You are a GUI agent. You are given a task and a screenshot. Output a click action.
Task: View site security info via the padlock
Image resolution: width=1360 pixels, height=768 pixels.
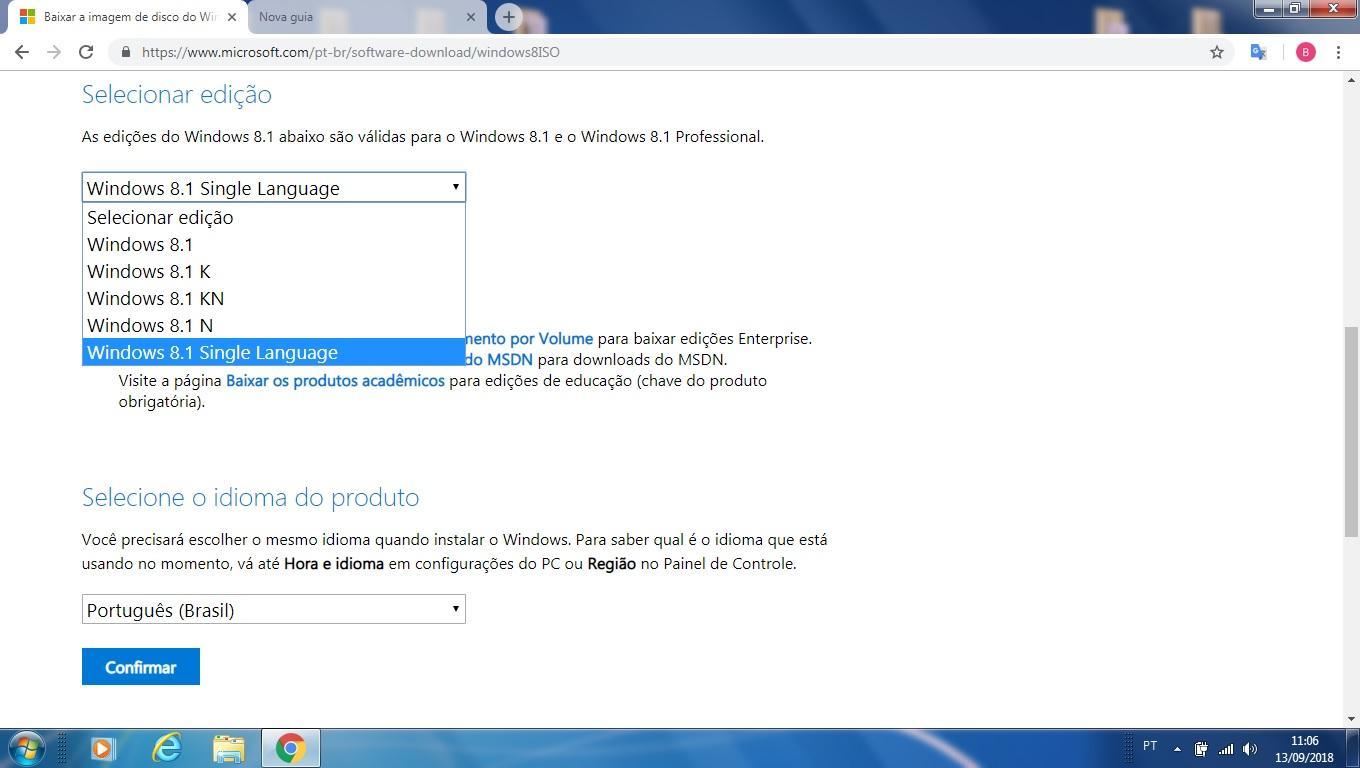pos(125,52)
